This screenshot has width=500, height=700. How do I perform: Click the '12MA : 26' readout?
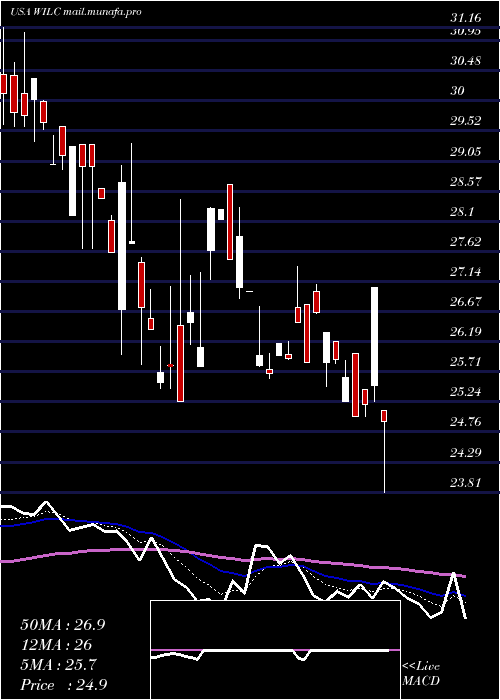(x=56, y=645)
